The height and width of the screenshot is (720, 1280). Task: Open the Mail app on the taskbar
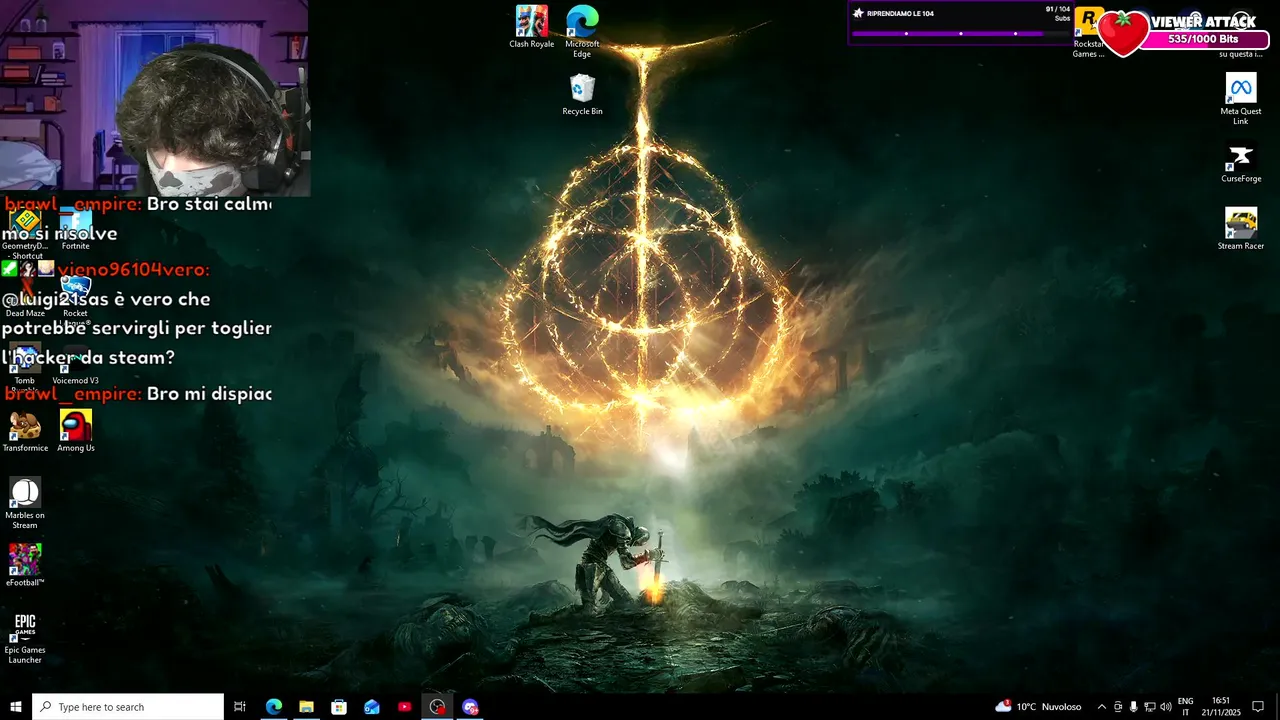[372, 707]
